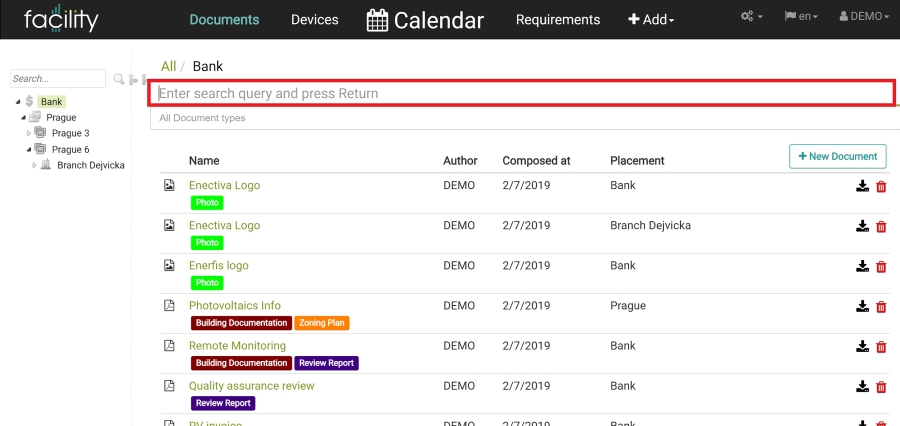Click the tree search magnifier icon
This screenshot has height=426, width=900.
click(x=119, y=79)
